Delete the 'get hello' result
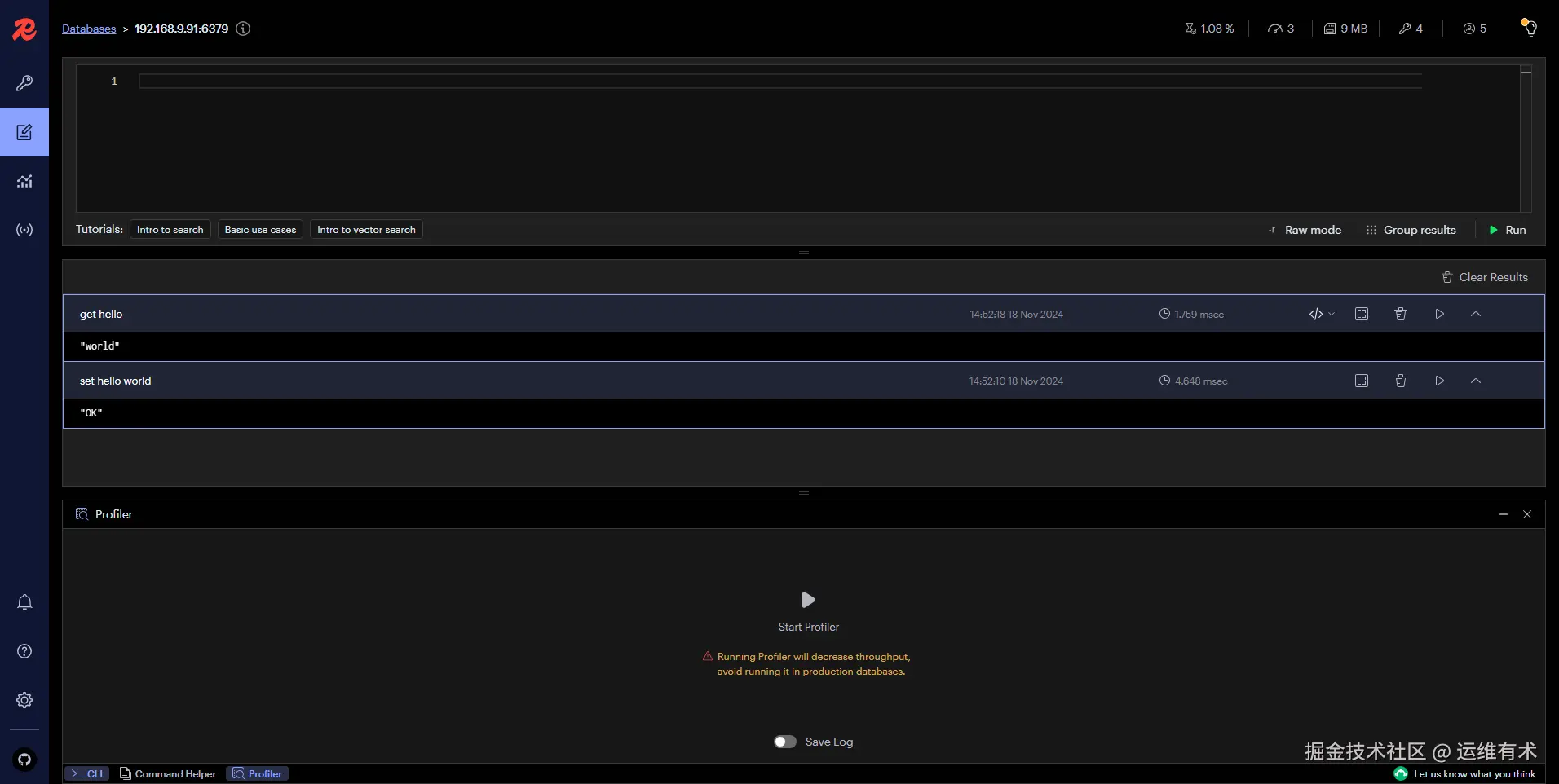 (1401, 314)
